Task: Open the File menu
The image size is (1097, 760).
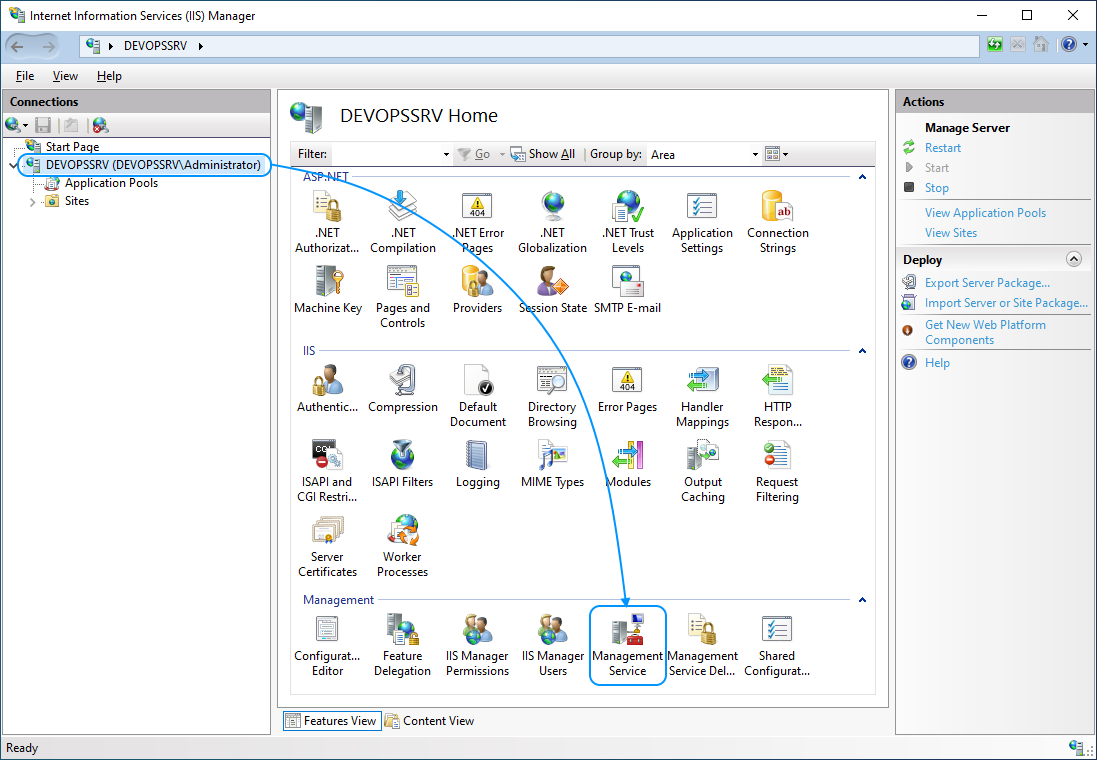Action: pos(24,76)
